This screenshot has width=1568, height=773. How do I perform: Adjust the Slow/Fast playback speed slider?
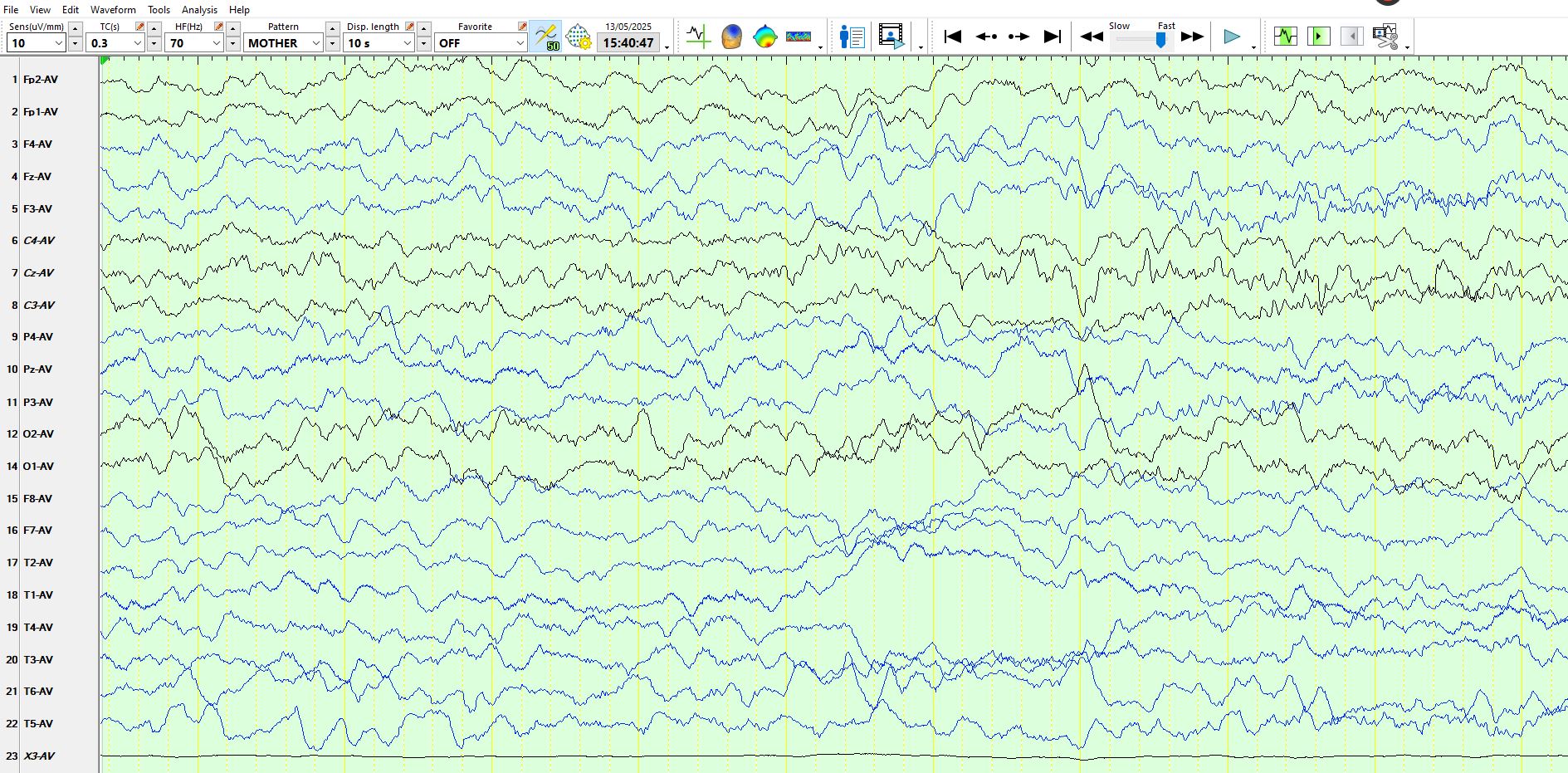(x=1160, y=39)
